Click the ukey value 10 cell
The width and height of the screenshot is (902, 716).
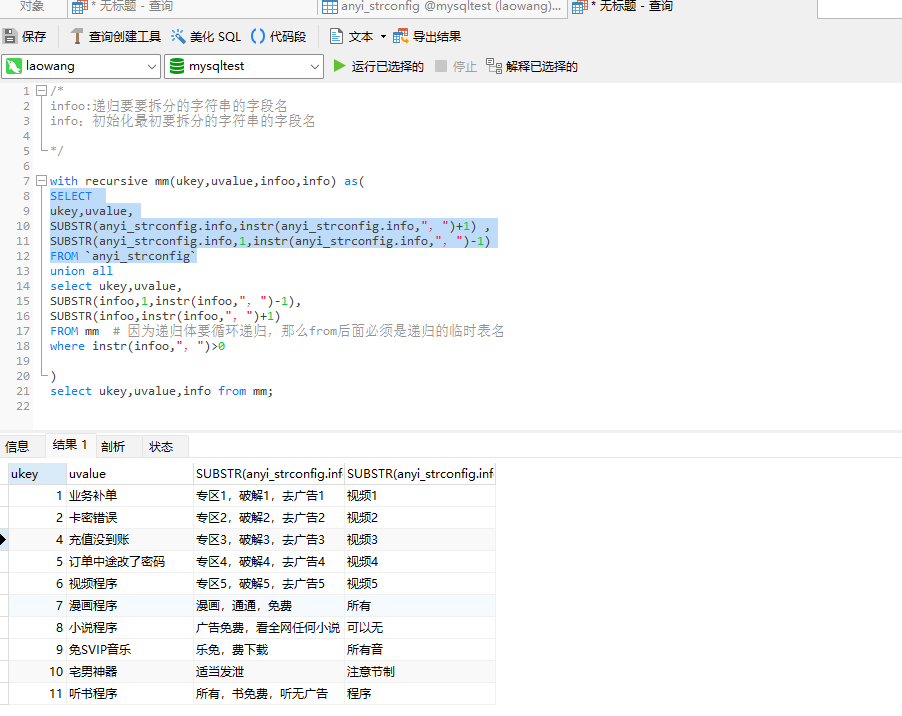coord(37,671)
